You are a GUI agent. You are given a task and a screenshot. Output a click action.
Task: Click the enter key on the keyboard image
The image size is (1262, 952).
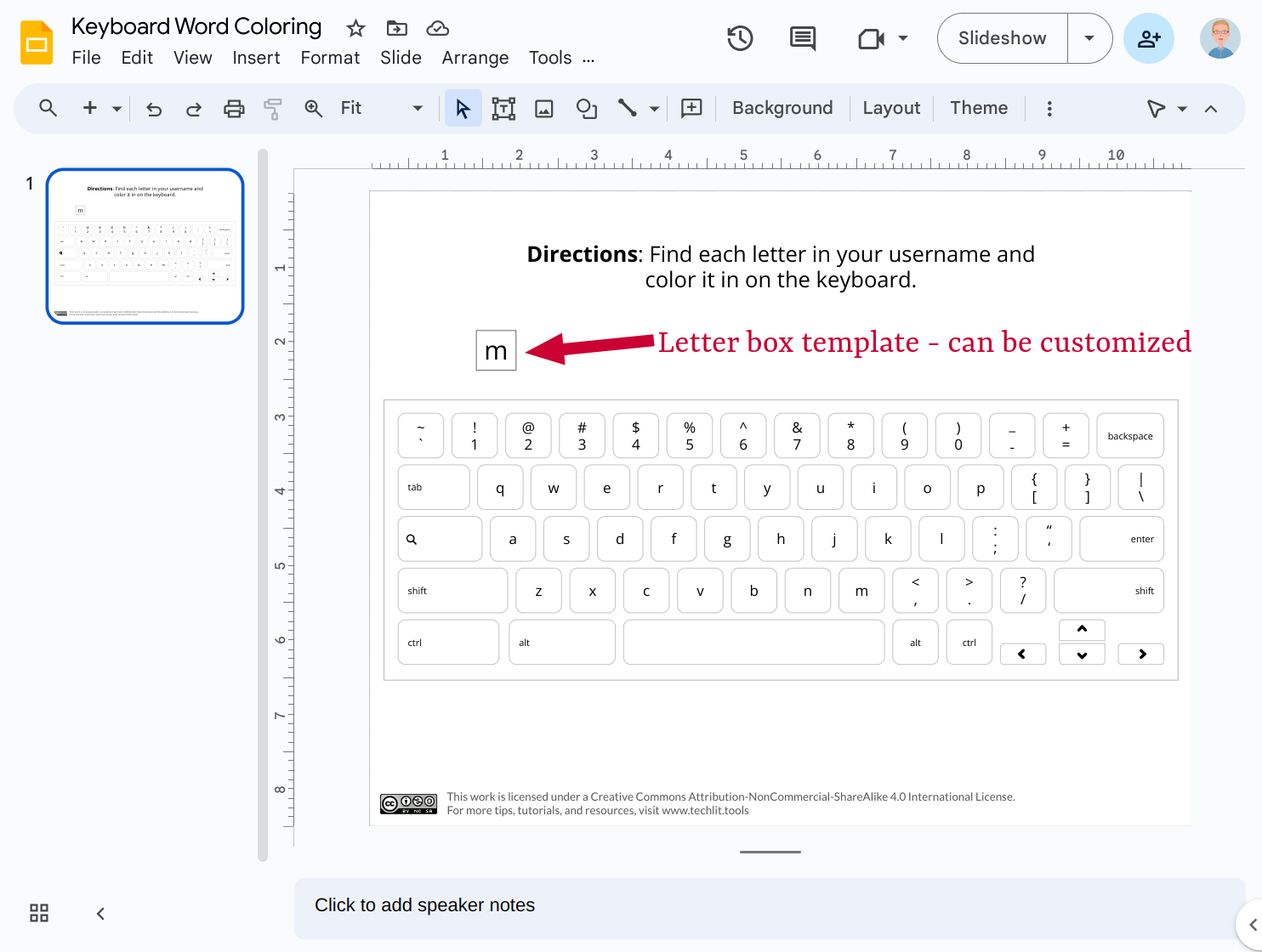coord(1122,539)
